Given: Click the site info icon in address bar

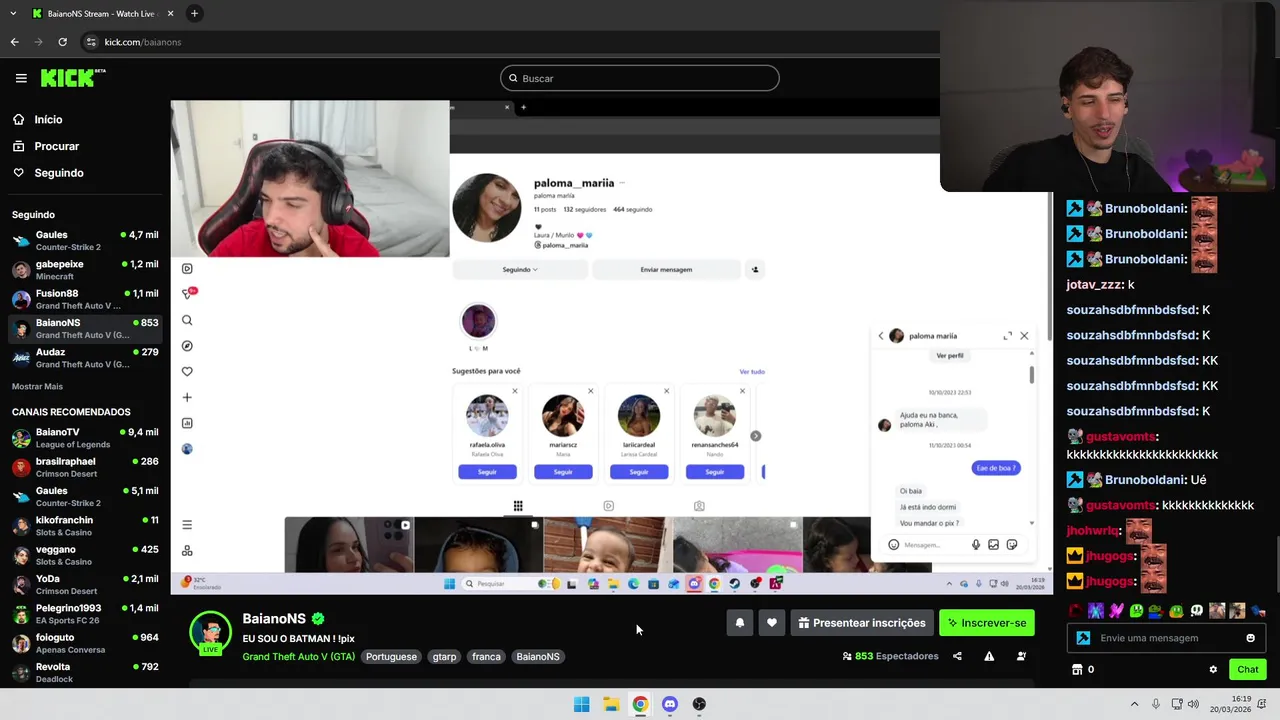Looking at the screenshot, I should click(91, 42).
